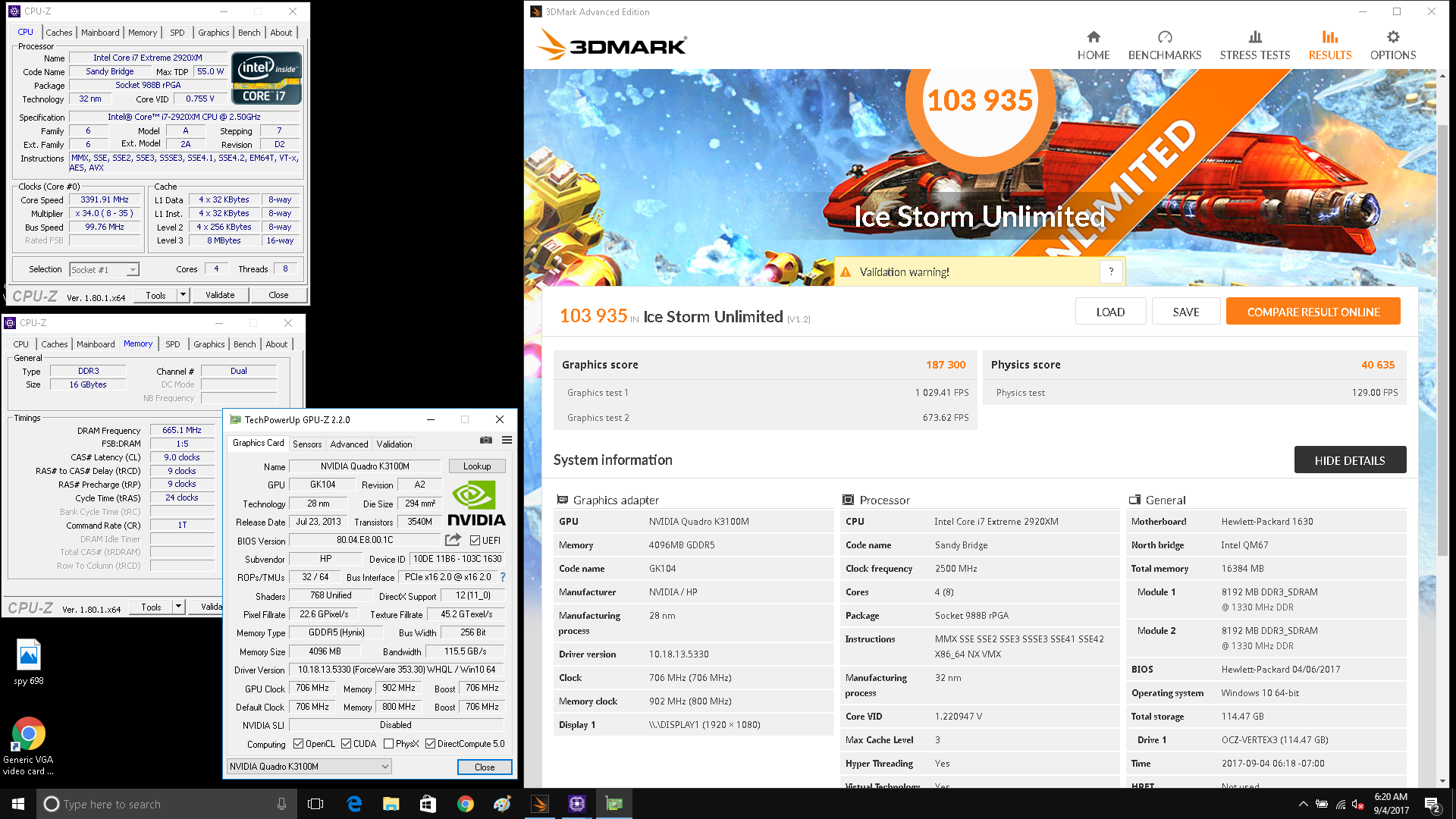The image size is (1456, 819).
Task: Launch Edge from the taskbar
Action: click(354, 804)
